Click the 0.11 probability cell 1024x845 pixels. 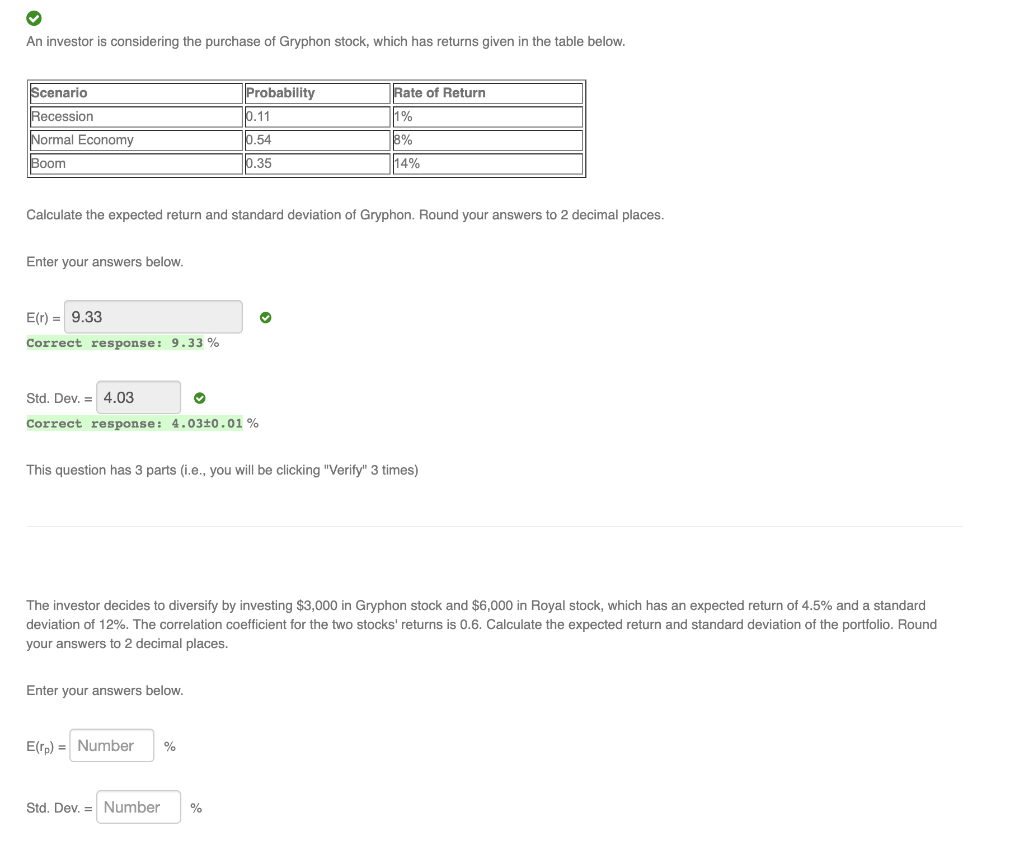[x=317, y=116]
